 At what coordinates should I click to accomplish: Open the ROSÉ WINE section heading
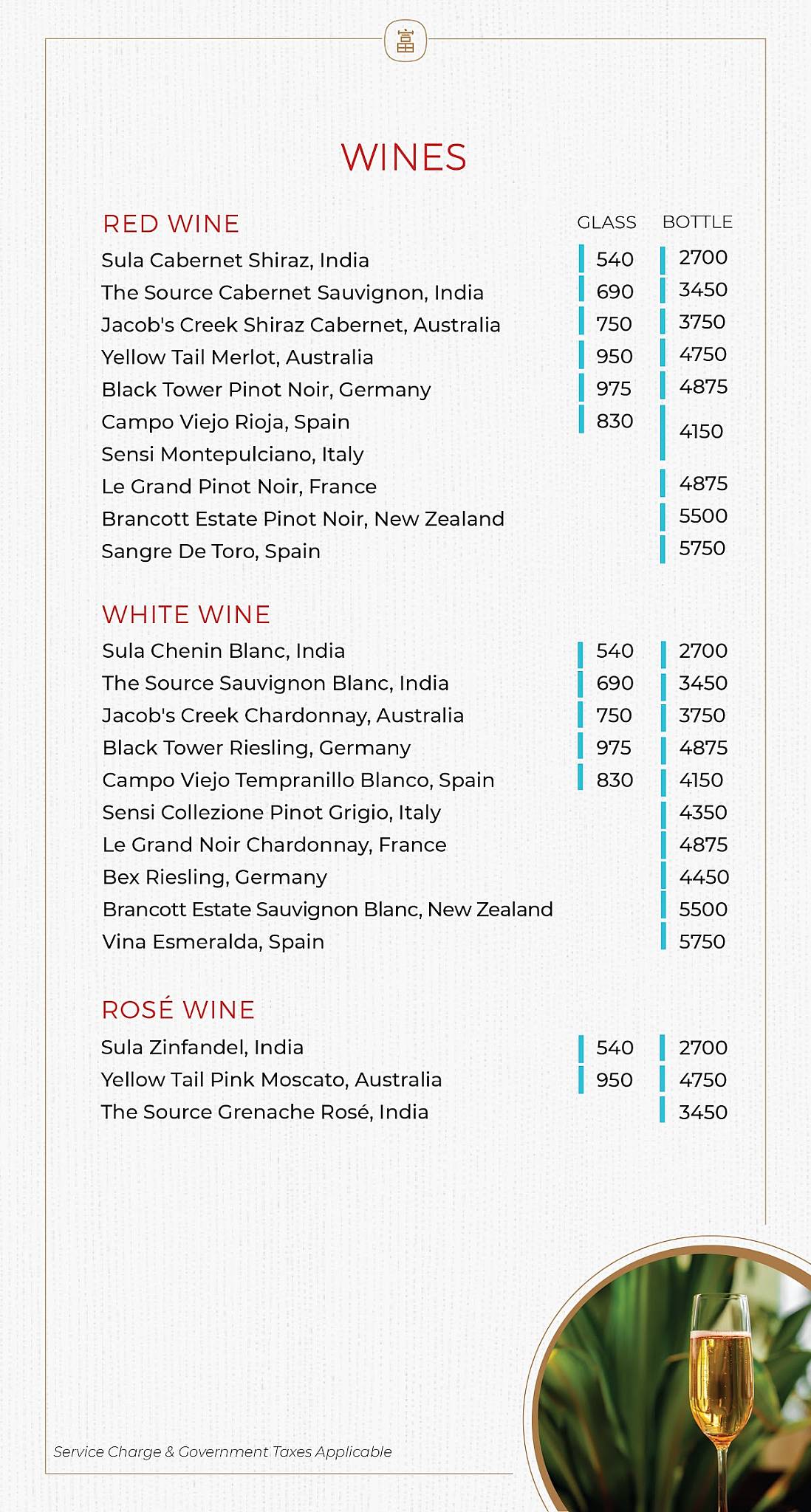click(x=178, y=1009)
